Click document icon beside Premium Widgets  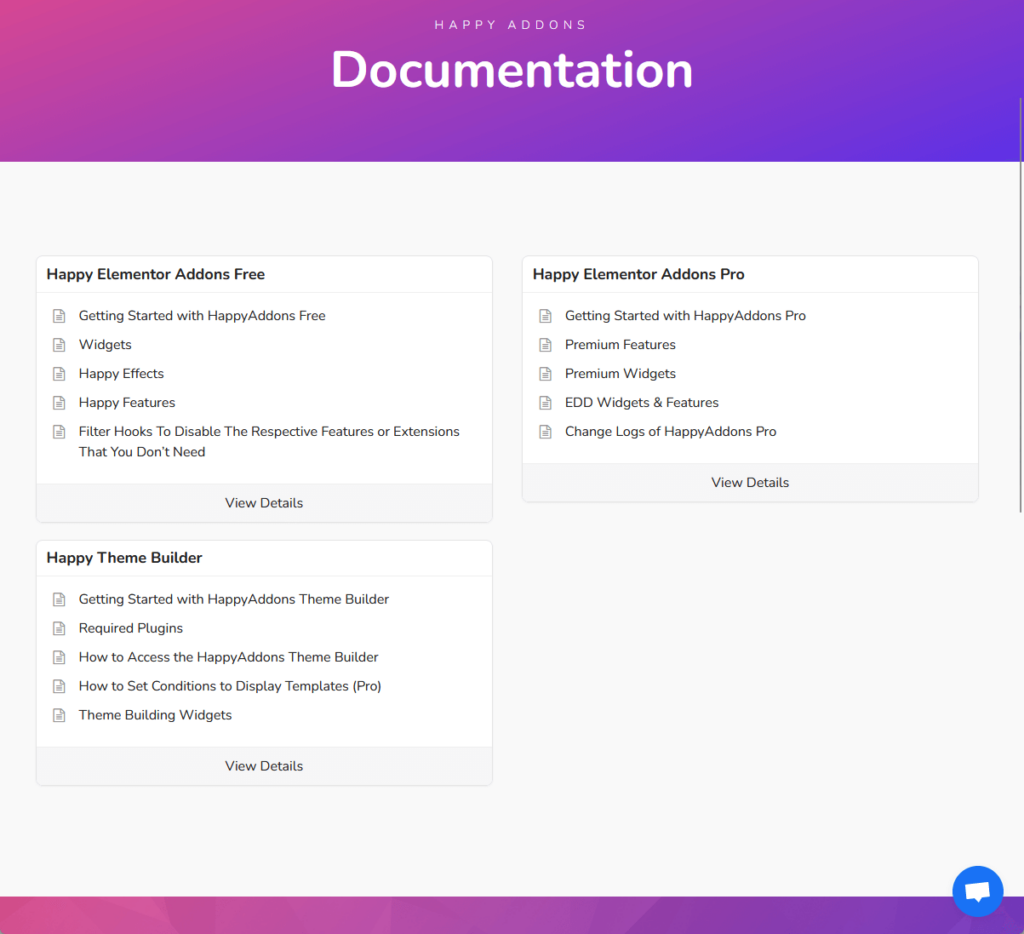tap(545, 374)
